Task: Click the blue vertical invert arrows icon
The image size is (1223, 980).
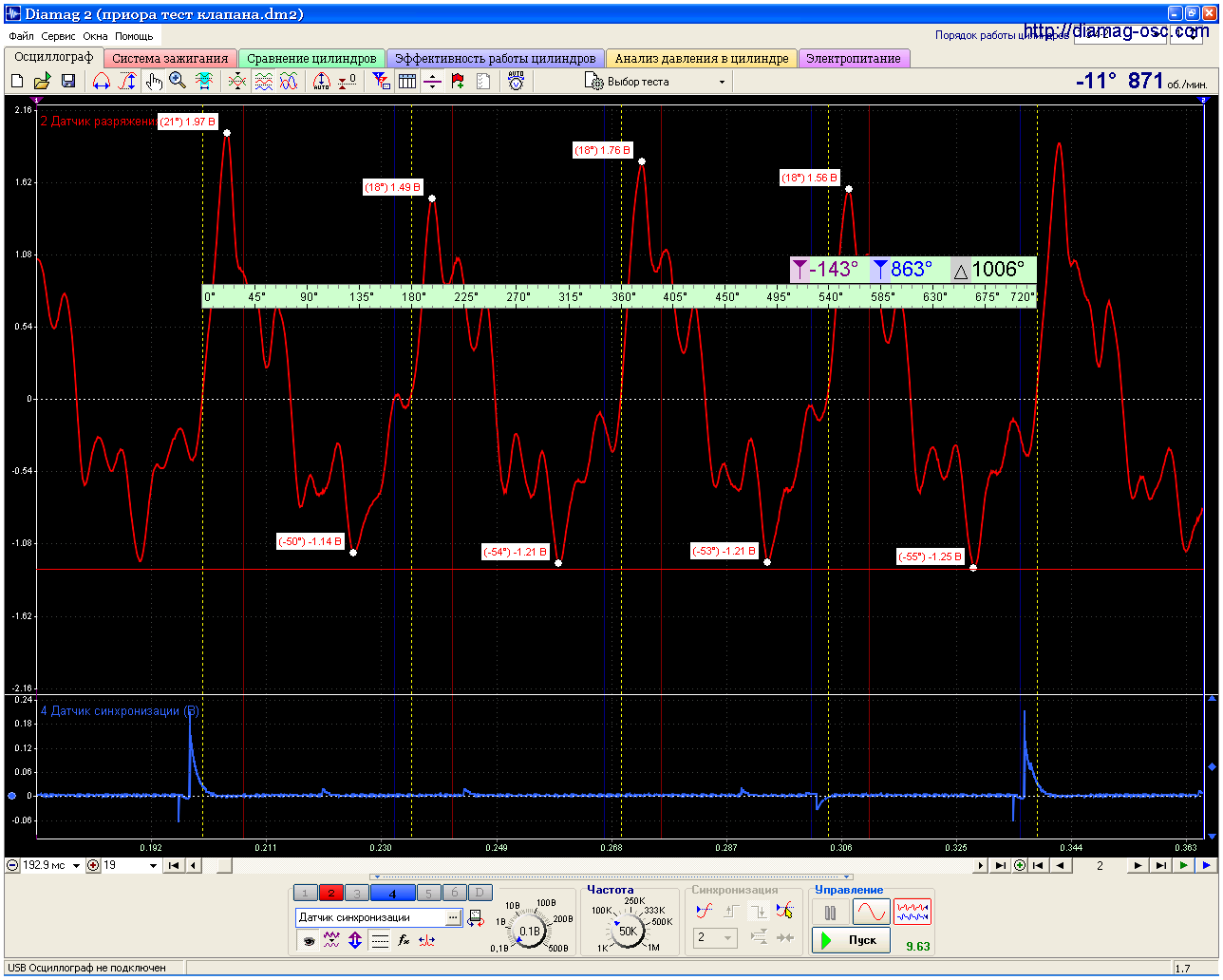Action: (355, 941)
